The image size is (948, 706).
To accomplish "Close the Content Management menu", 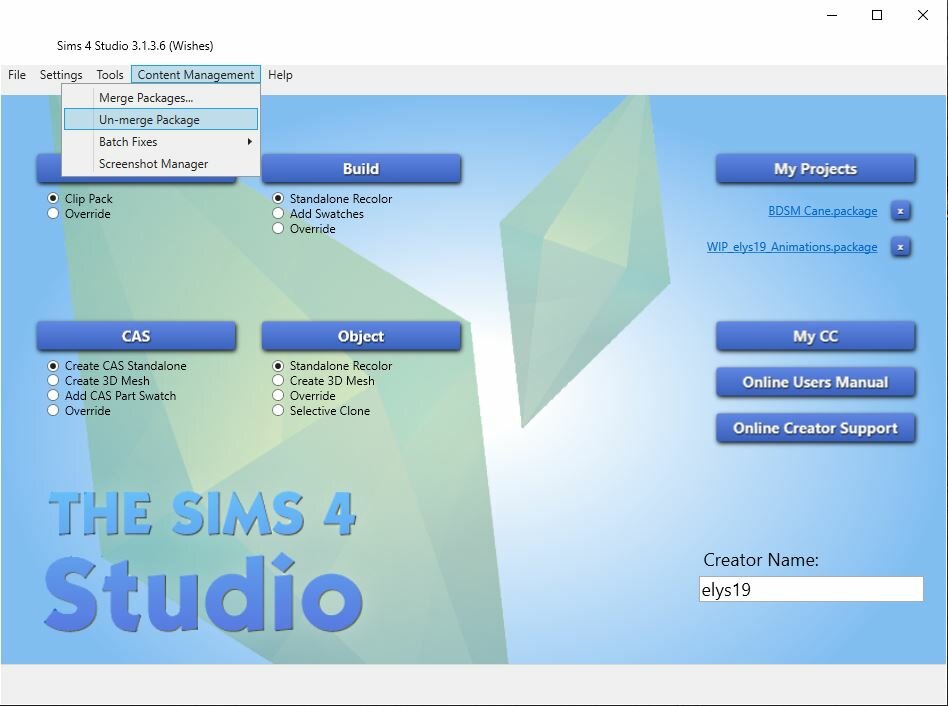I will click(196, 75).
